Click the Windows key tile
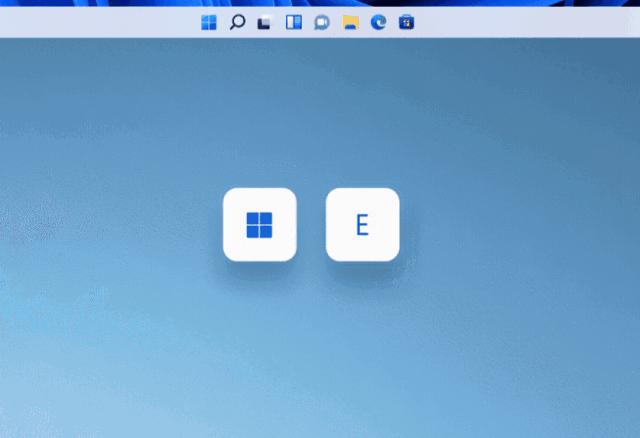This screenshot has width=640, height=438. click(260, 225)
